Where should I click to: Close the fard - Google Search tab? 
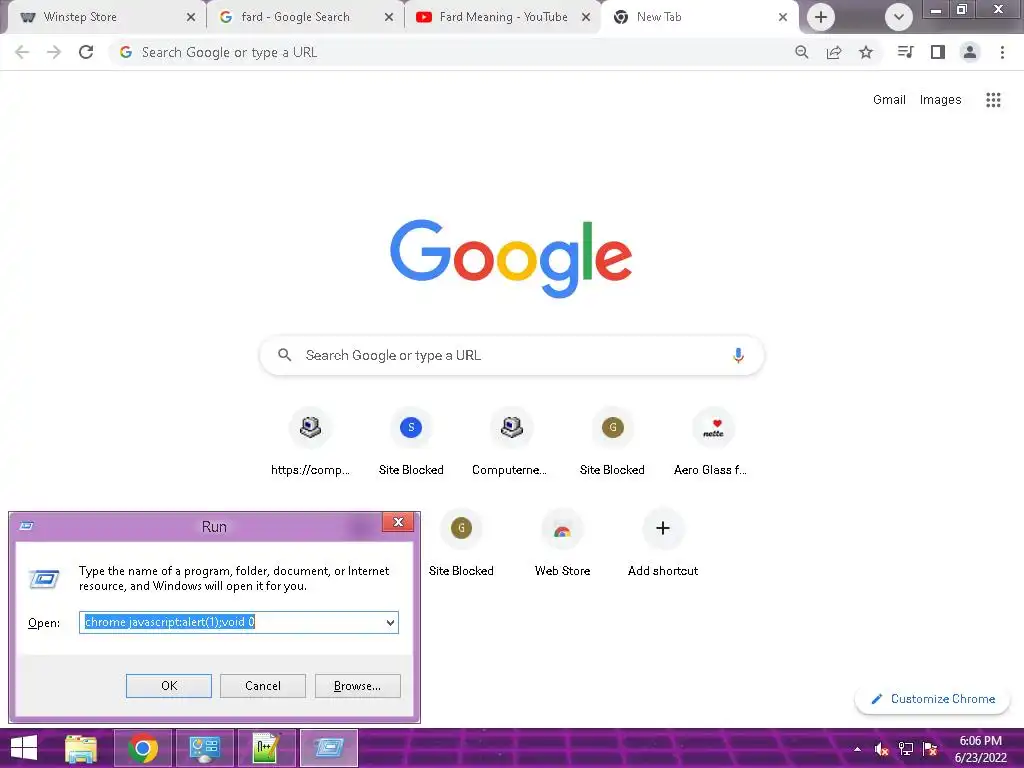pos(389,17)
